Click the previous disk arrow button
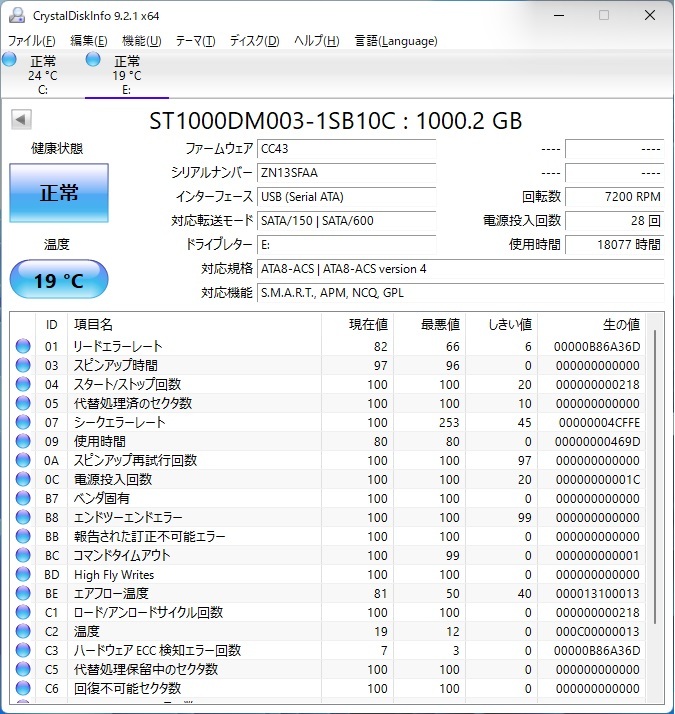Viewport: 675px width, 714px height. 20,120
